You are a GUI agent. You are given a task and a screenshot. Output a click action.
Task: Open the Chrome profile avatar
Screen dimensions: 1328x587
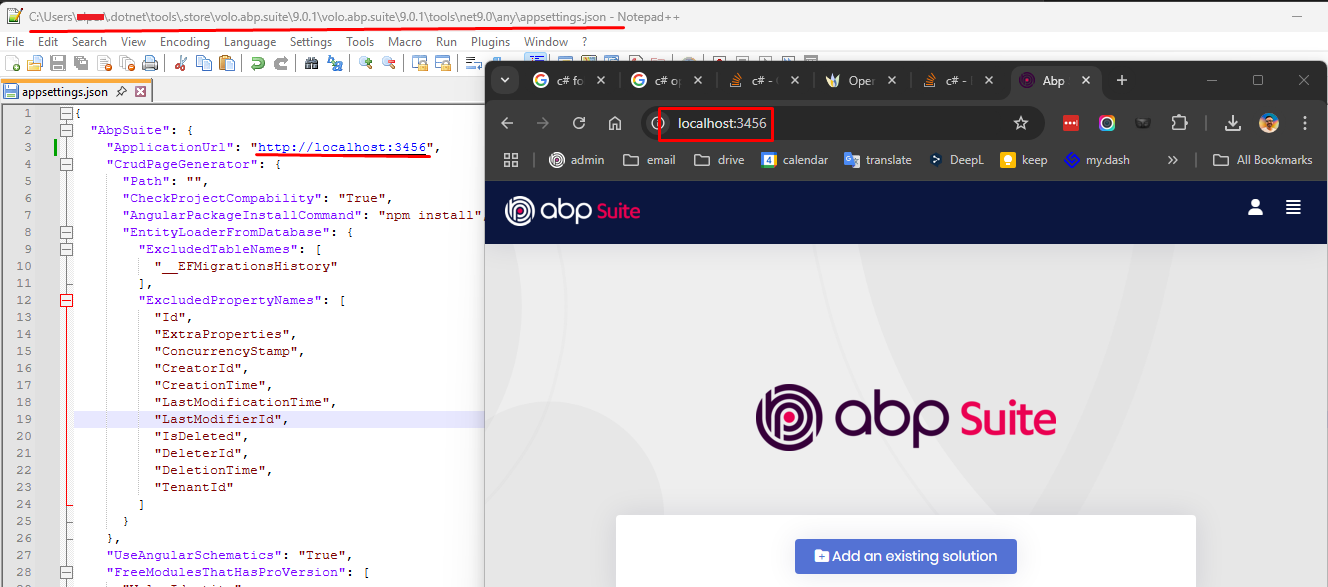[x=1269, y=123]
